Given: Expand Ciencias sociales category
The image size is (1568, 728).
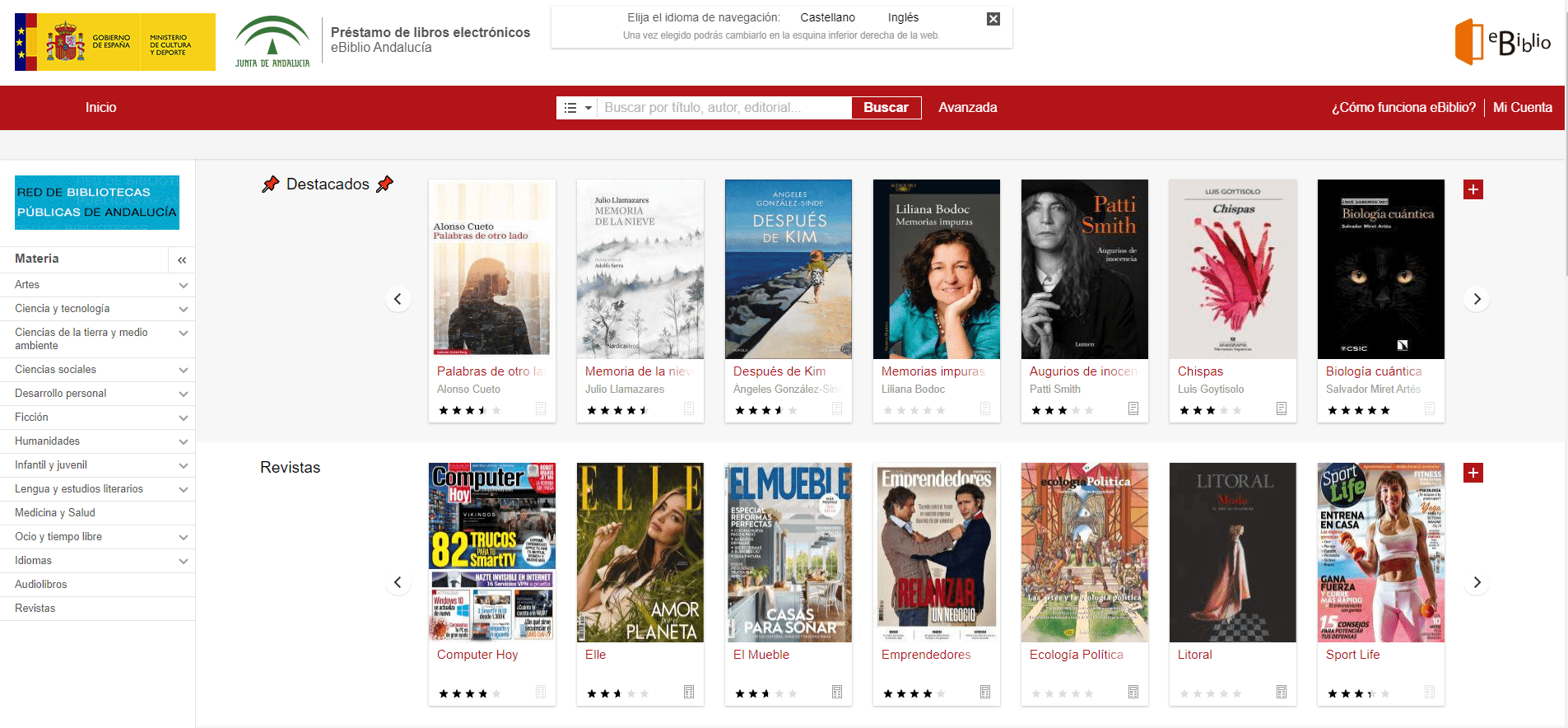Looking at the screenshot, I should [183, 370].
